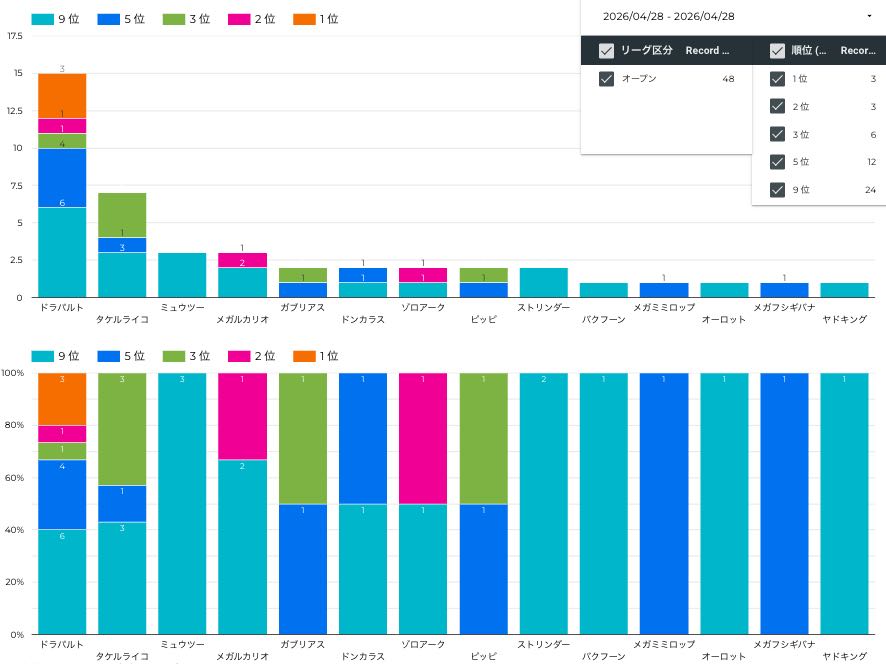Uncheck the 3位 filter checkbox

tap(777, 134)
